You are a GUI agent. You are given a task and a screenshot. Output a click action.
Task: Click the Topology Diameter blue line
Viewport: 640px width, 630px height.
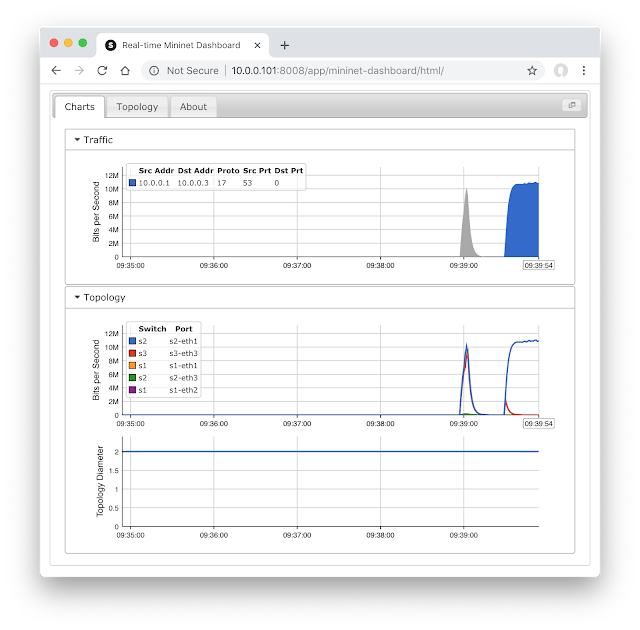coord(330,451)
